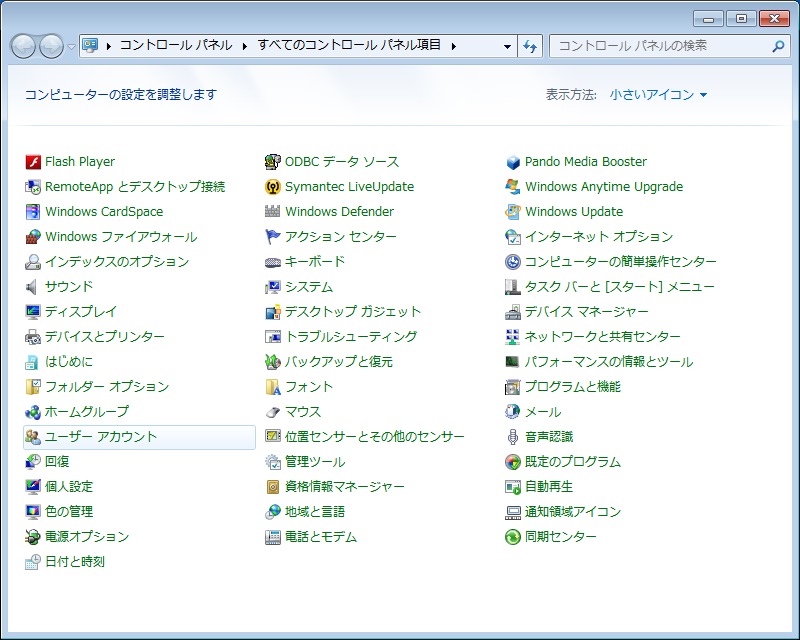800x640 pixels.
Task: Open 資格情報マネージャー link
Action: click(x=344, y=487)
